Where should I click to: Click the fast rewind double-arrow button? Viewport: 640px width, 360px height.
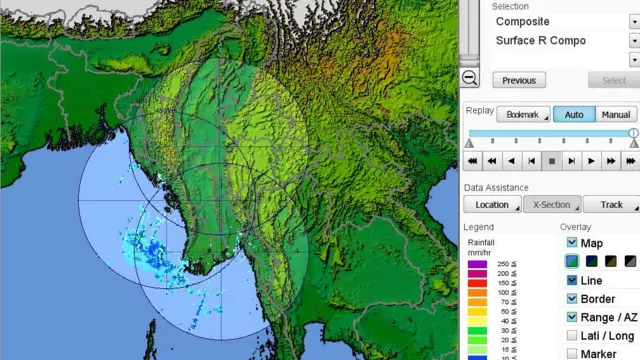[492, 161]
